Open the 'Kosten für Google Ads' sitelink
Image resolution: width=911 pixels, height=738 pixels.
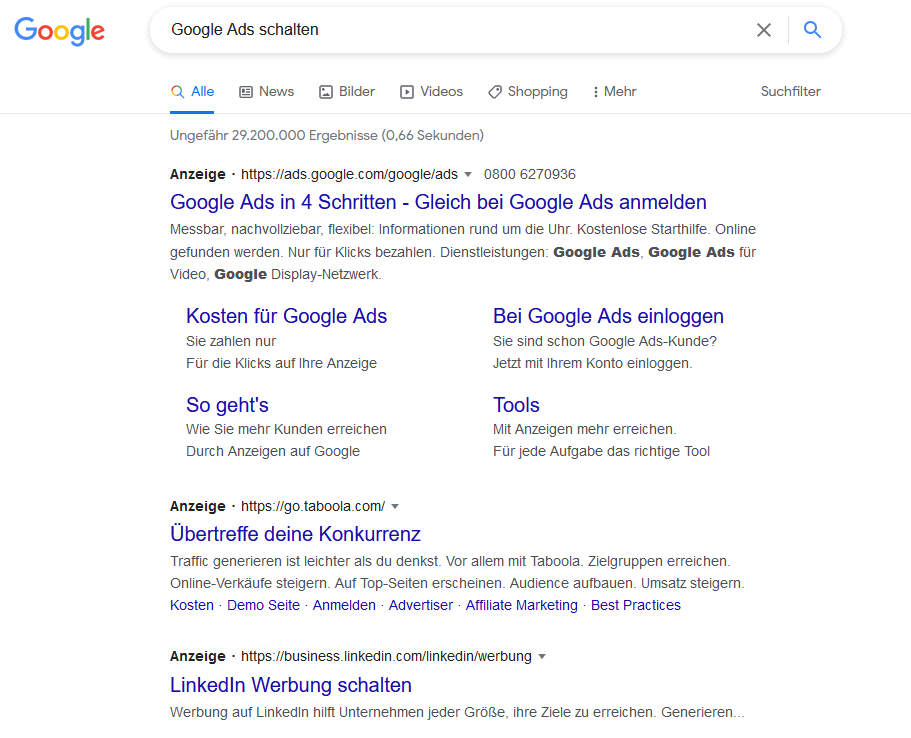click(286, 316)
